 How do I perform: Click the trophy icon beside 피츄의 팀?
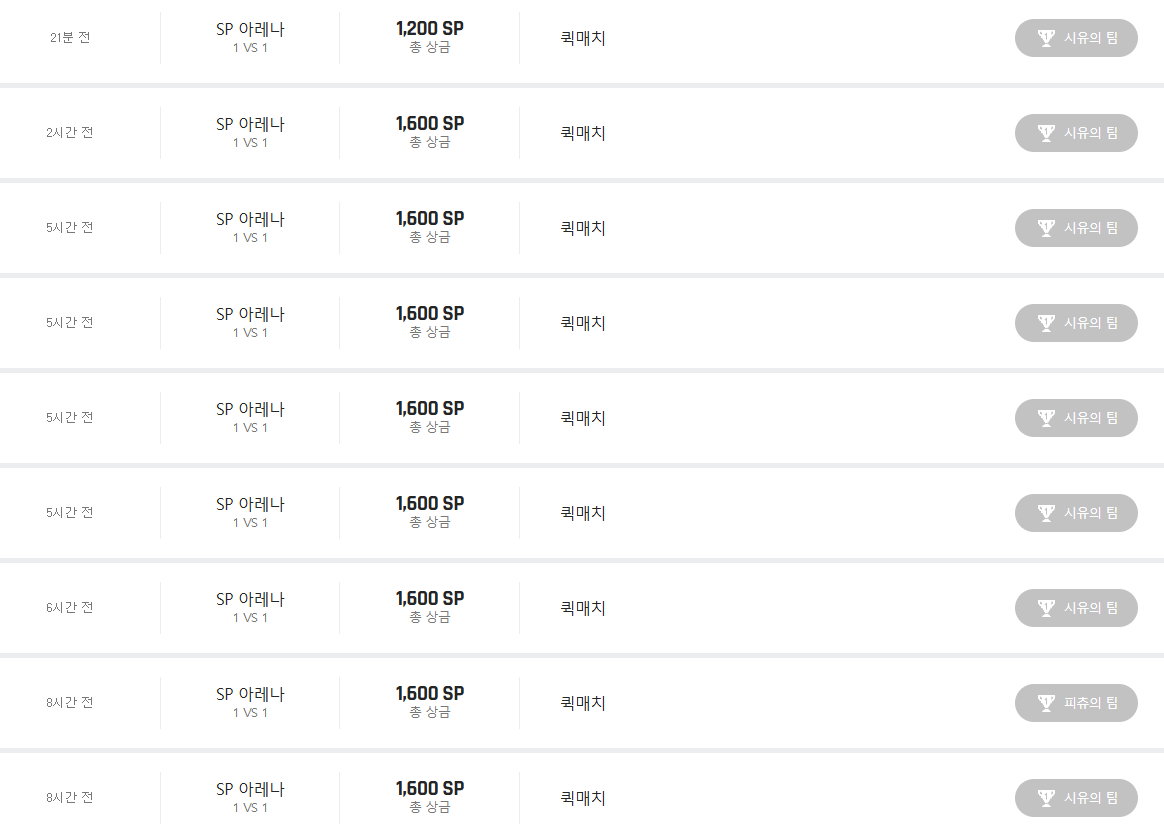pyautogui.click(x=1046, y=703)
